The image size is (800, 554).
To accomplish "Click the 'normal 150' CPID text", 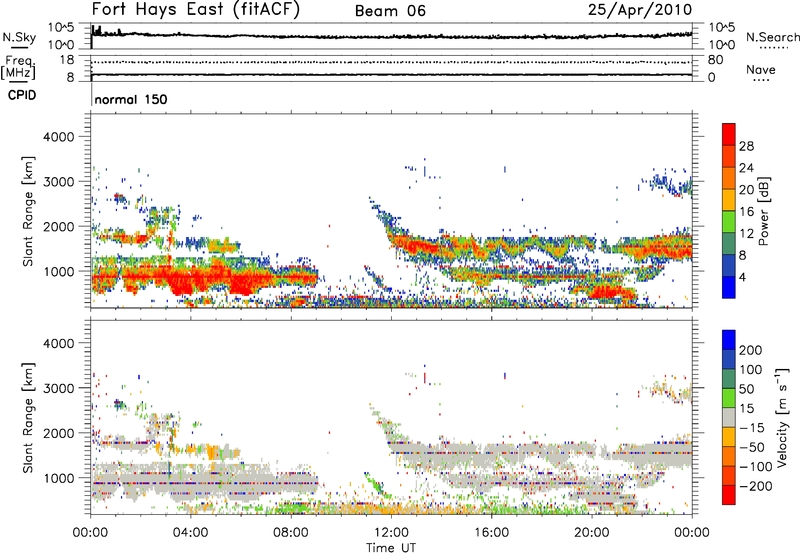I will (131, 99).
